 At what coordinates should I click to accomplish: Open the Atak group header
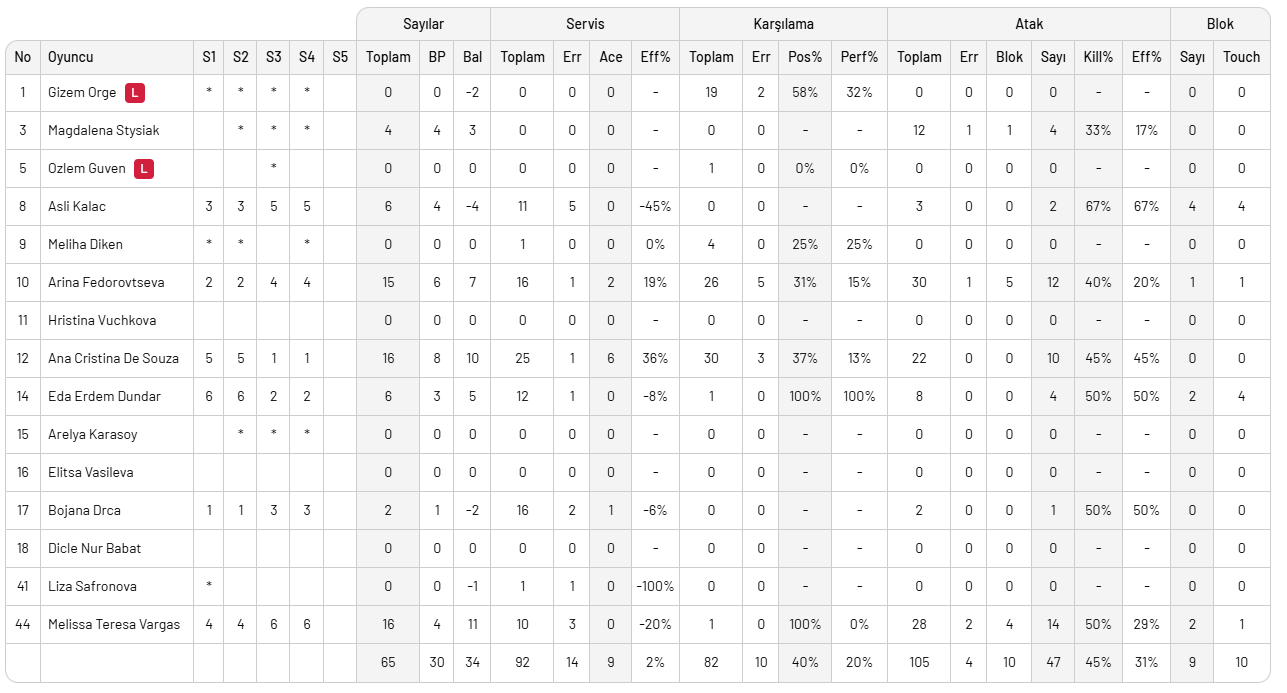click(x=1028, y=24)
